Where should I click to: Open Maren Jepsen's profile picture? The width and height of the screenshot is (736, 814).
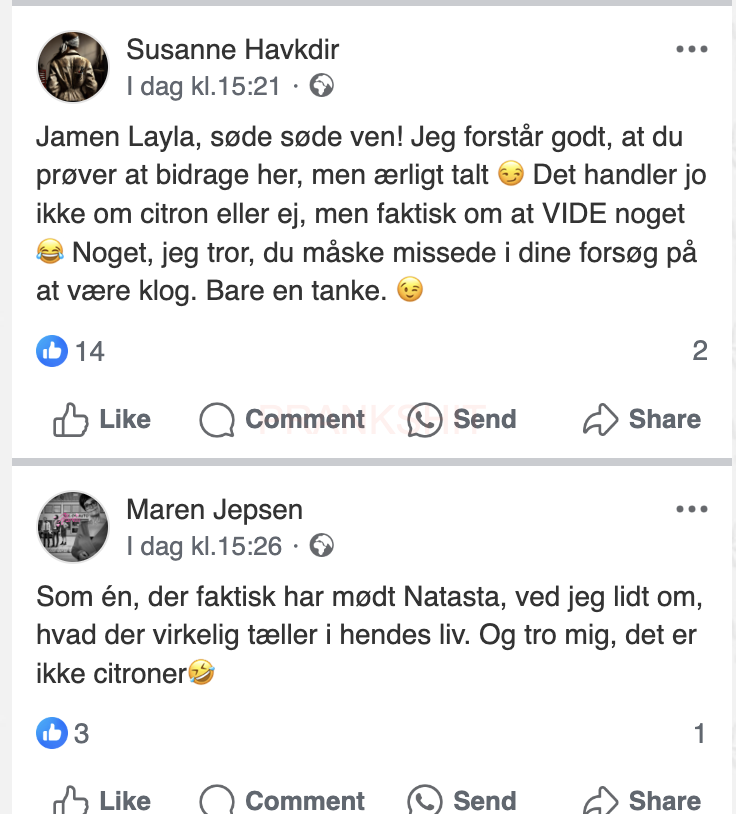click(x=72, y=527)
